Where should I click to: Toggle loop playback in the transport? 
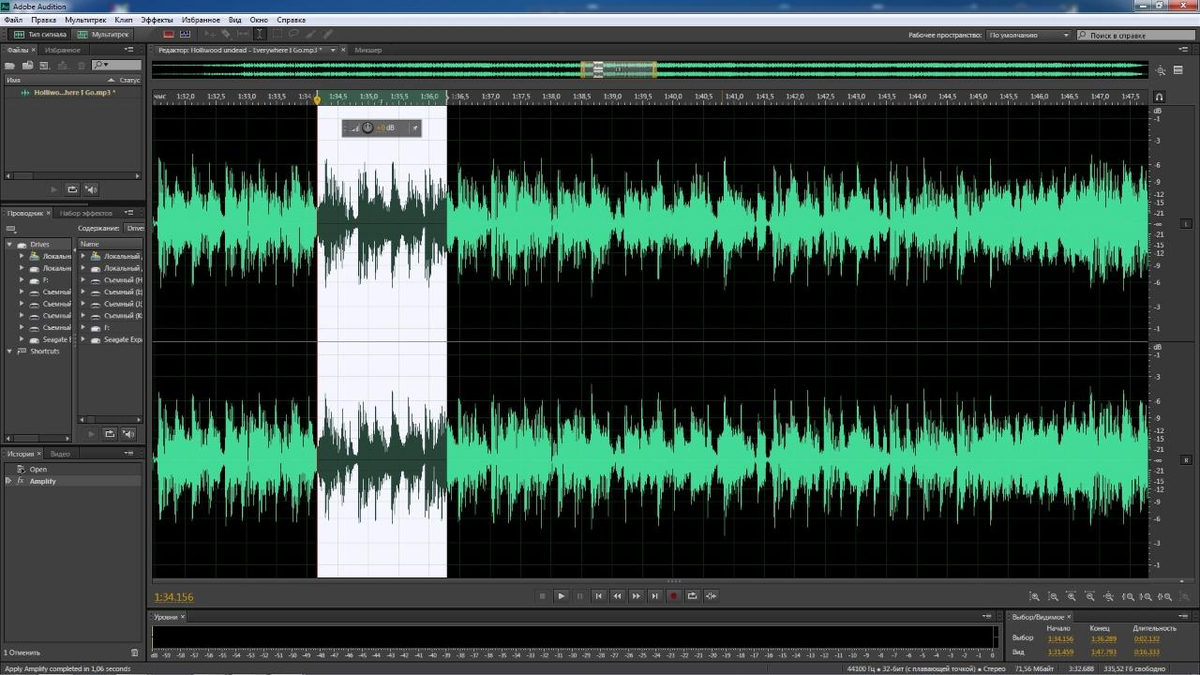692,596
